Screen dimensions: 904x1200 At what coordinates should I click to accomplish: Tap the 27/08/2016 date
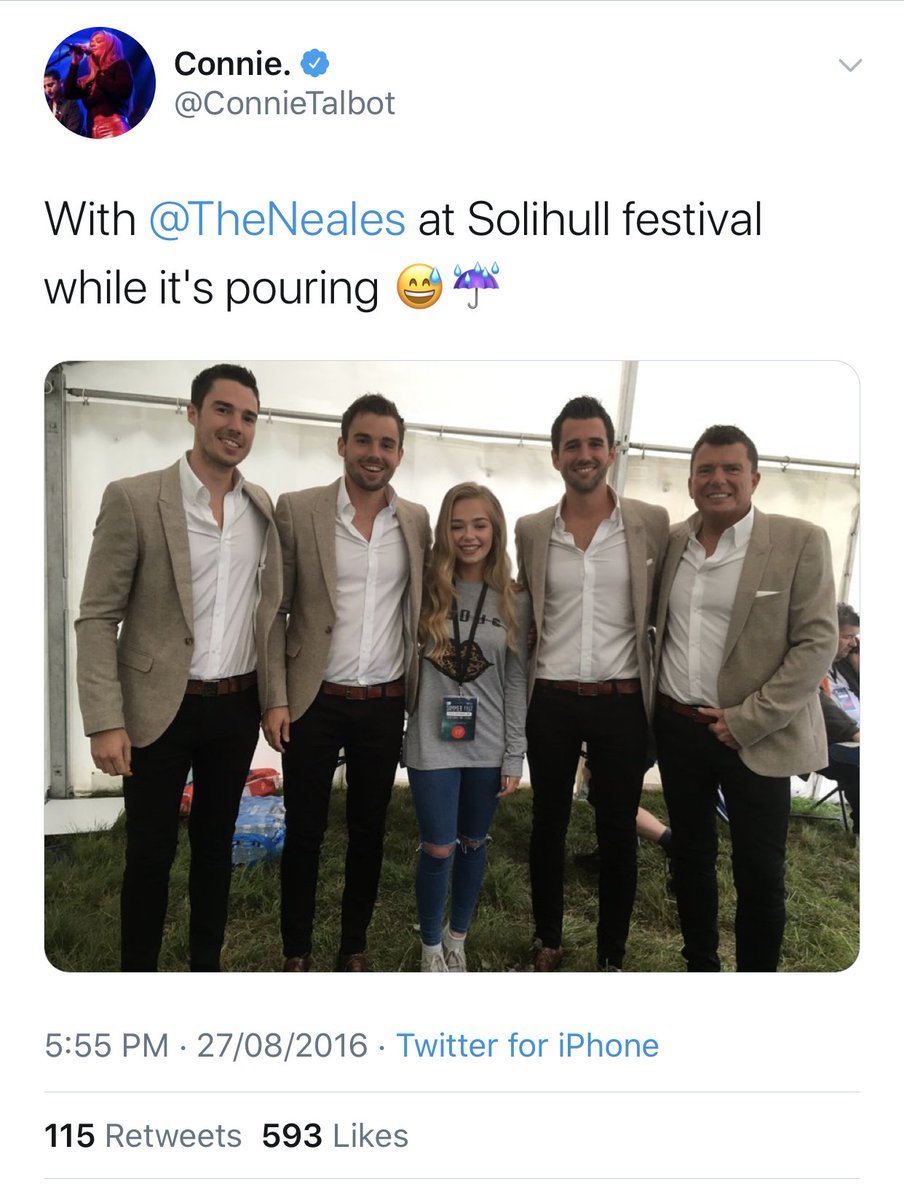[x=282, y=1046]
